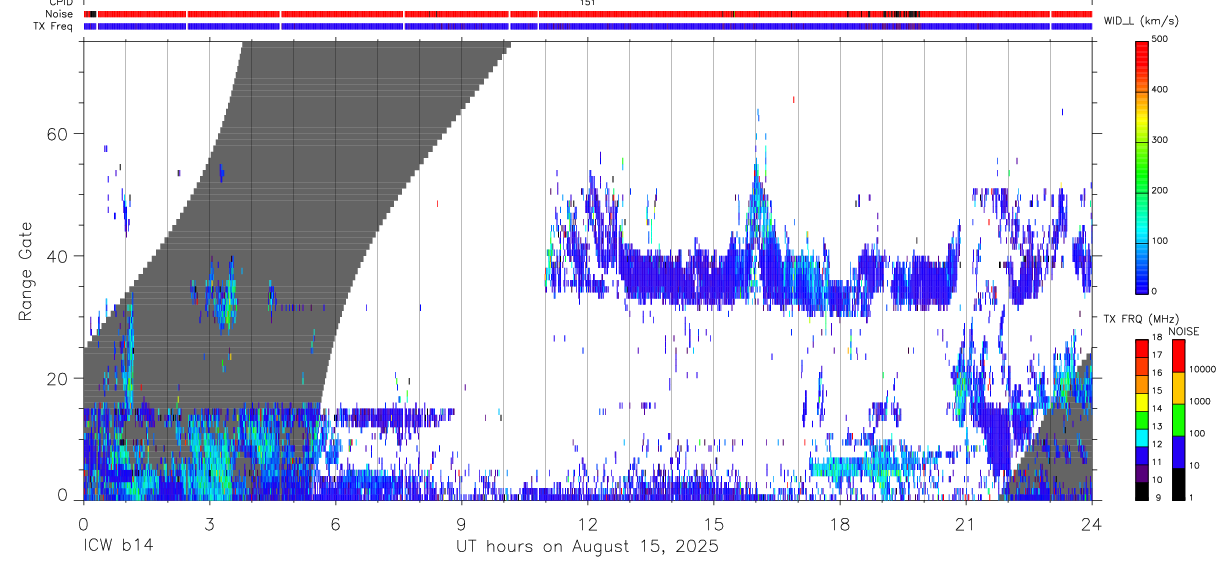Click the '10000' label in the NOISE legend
Viewport: 1228px width, 567px height.
coord(1203,370)
